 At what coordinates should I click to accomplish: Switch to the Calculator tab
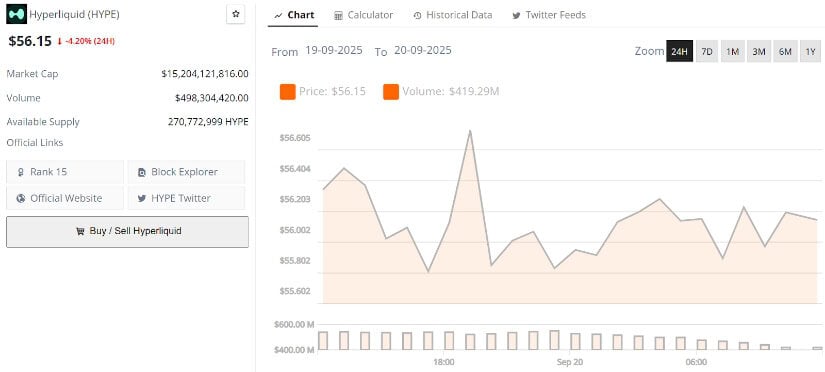[364, 15]
